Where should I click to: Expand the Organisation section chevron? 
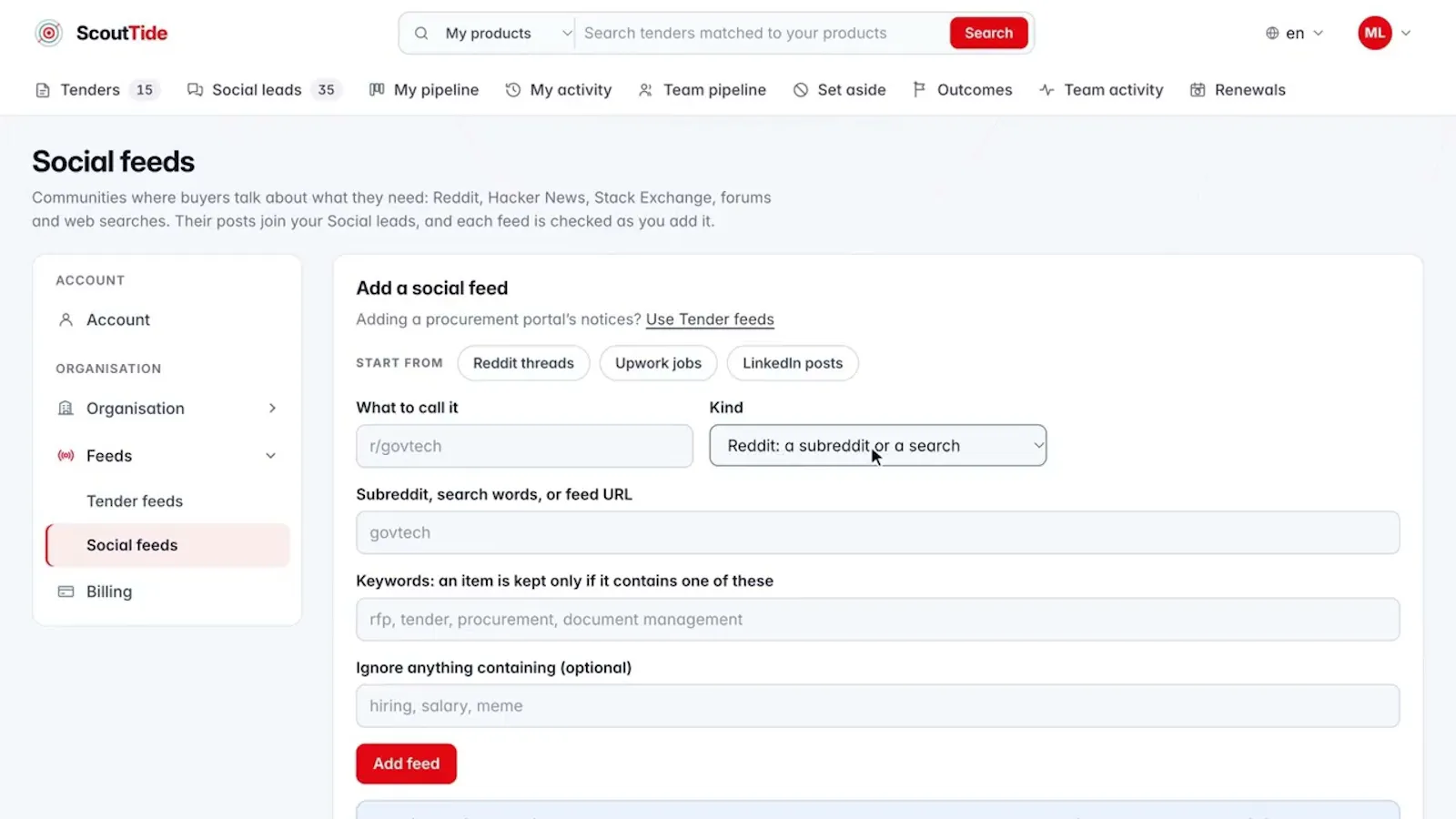click(x=272, y=408)
